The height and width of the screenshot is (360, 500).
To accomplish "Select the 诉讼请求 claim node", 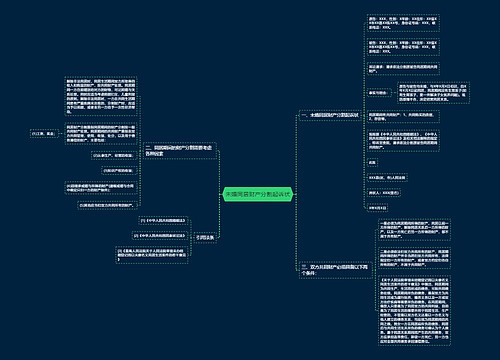I will pos(403,69).
